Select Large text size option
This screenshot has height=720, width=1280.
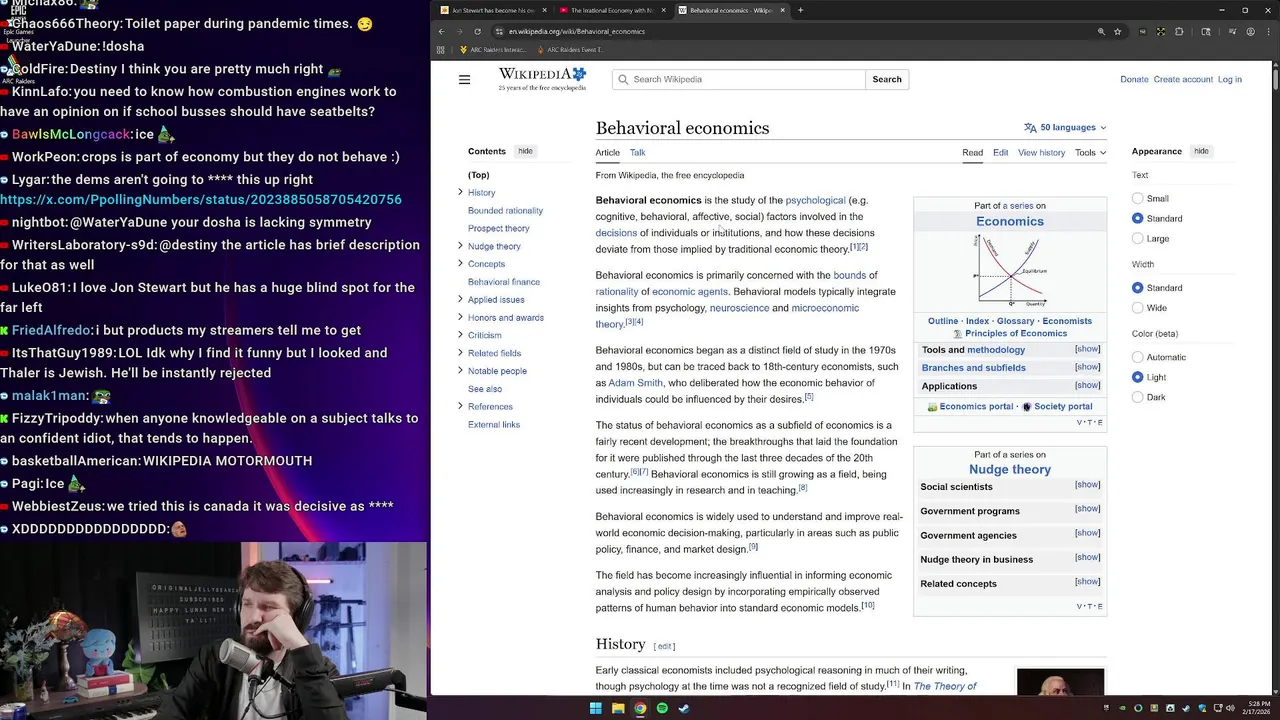[1137, 238]
